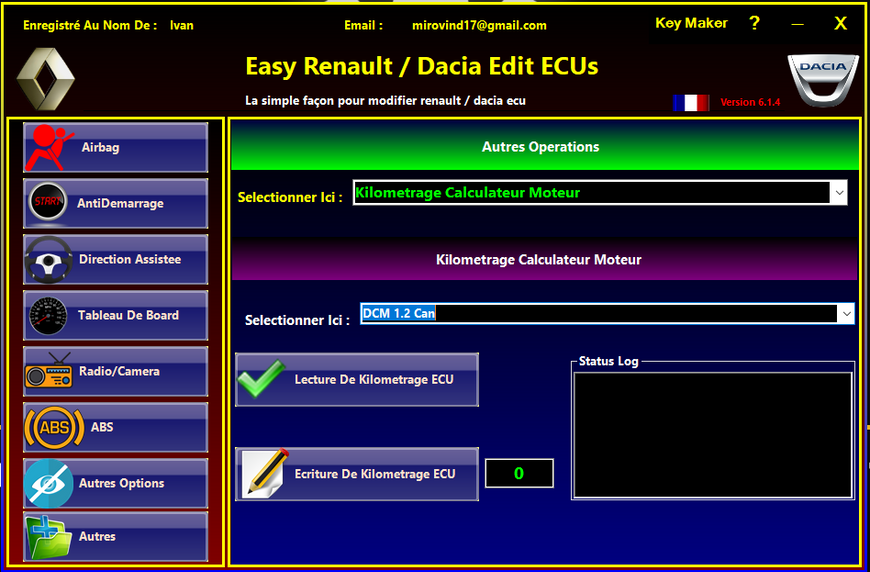This screenshot has width=870, height=572.
Task: Select the Direction Assistee section
Action: click(x=115, y=260)
